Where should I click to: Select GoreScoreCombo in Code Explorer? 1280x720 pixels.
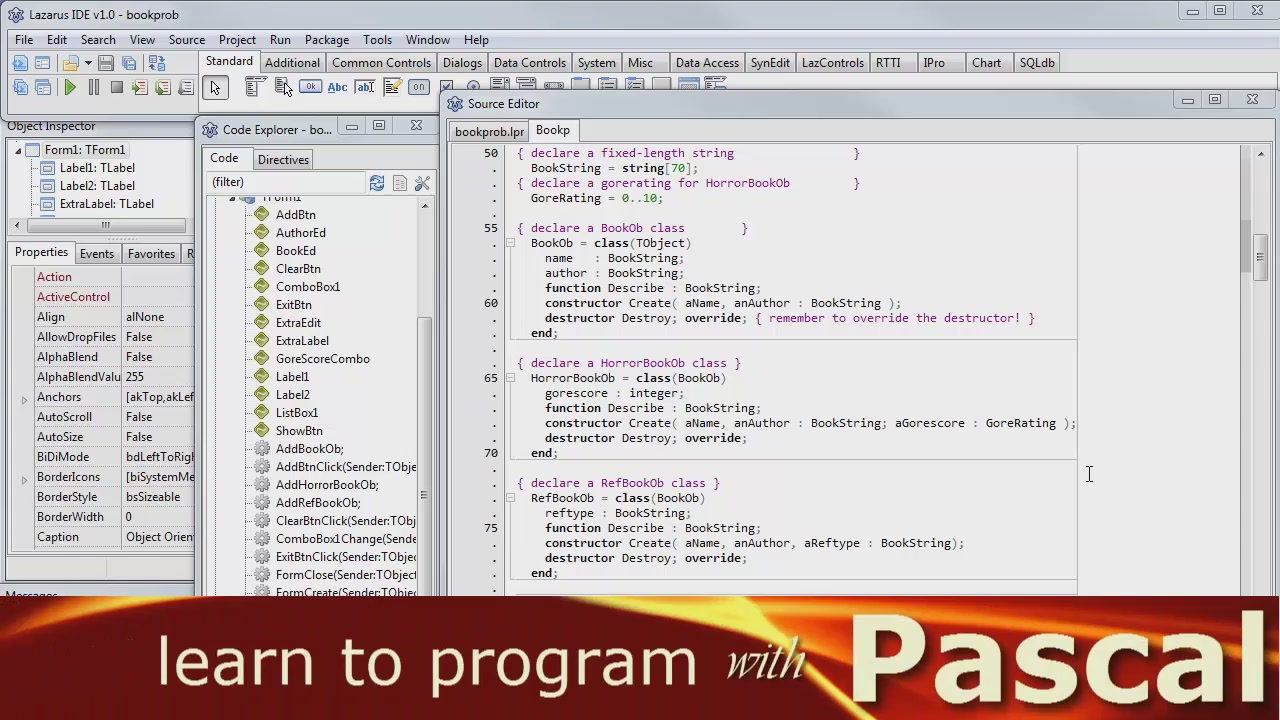322,359
